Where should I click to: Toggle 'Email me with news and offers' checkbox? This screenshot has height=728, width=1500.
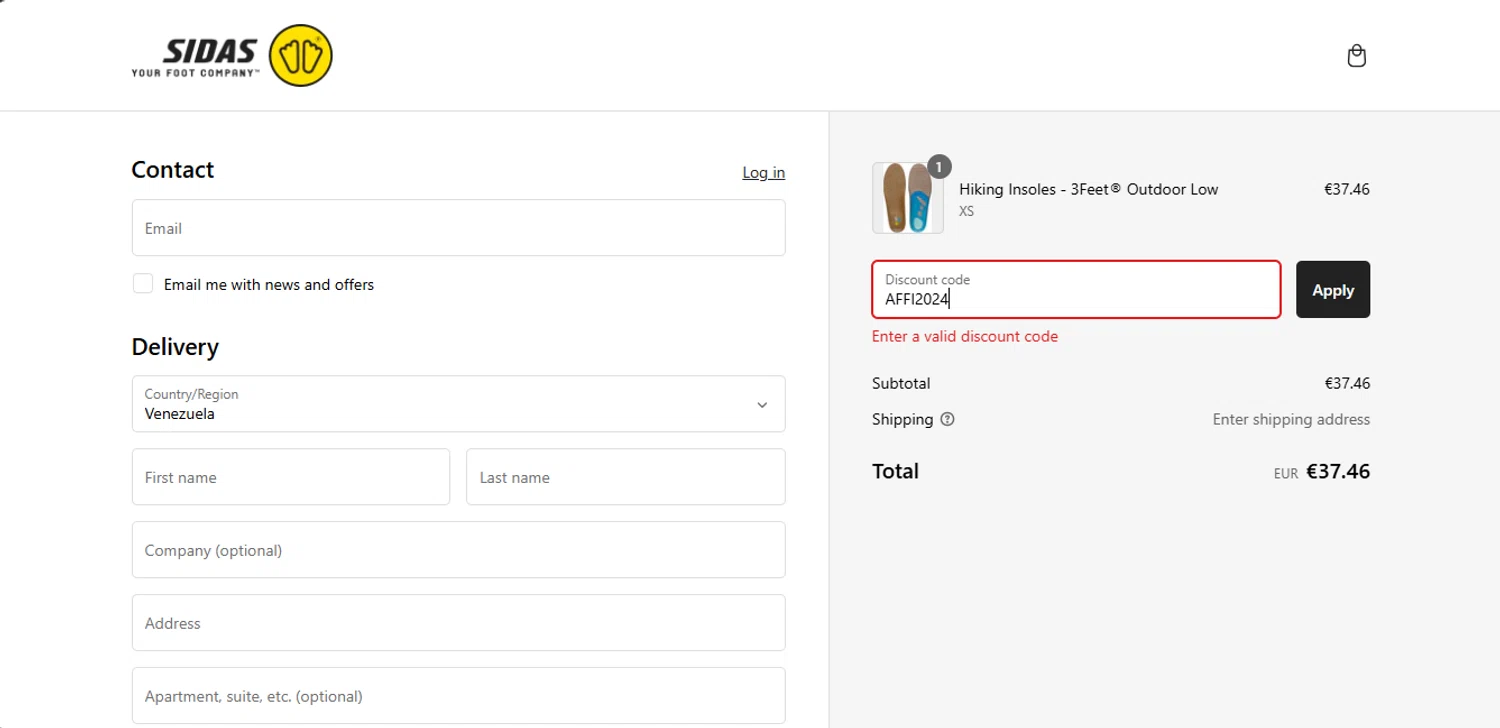click(143, 284)
